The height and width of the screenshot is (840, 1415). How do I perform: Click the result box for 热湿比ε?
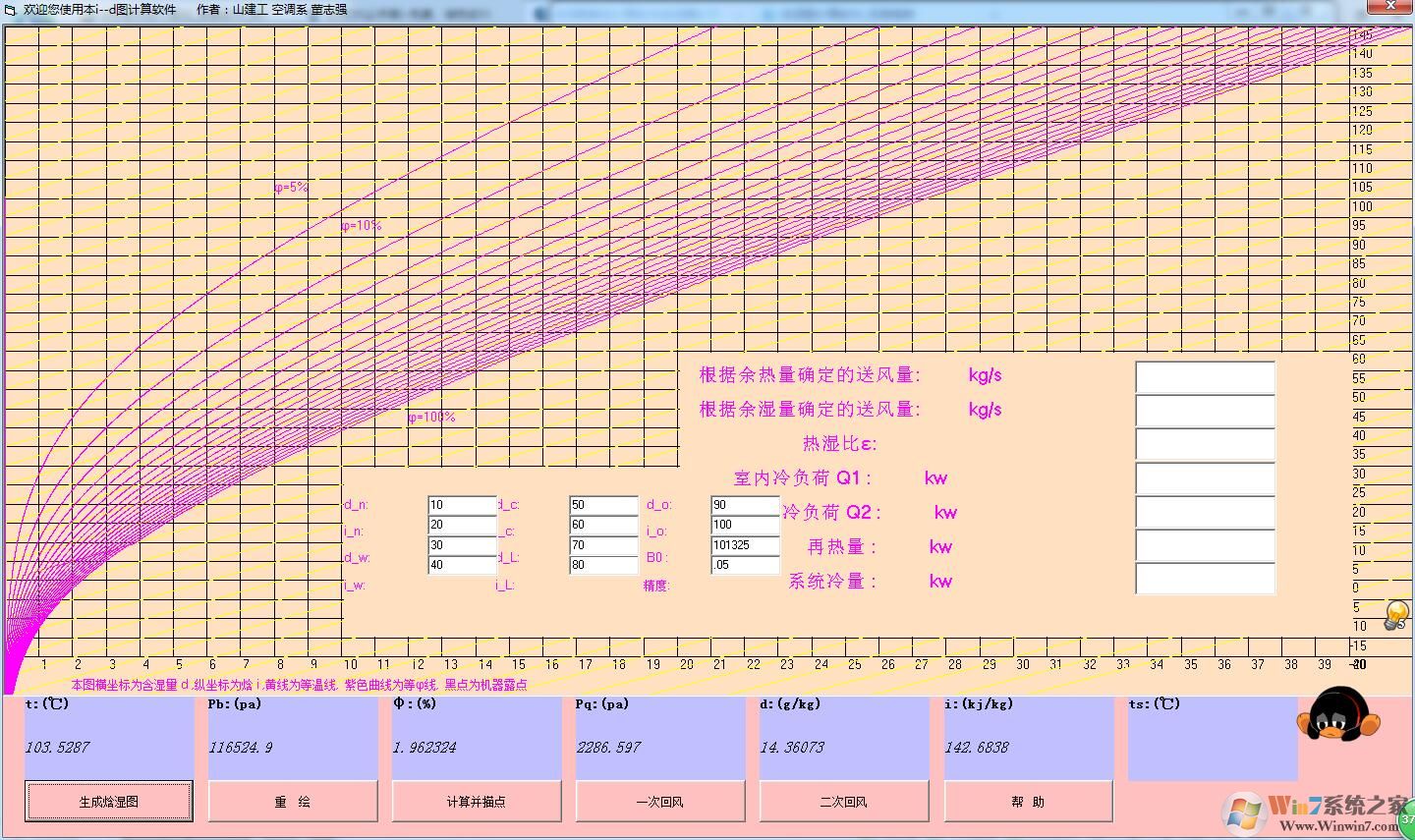coord(1205,444)
